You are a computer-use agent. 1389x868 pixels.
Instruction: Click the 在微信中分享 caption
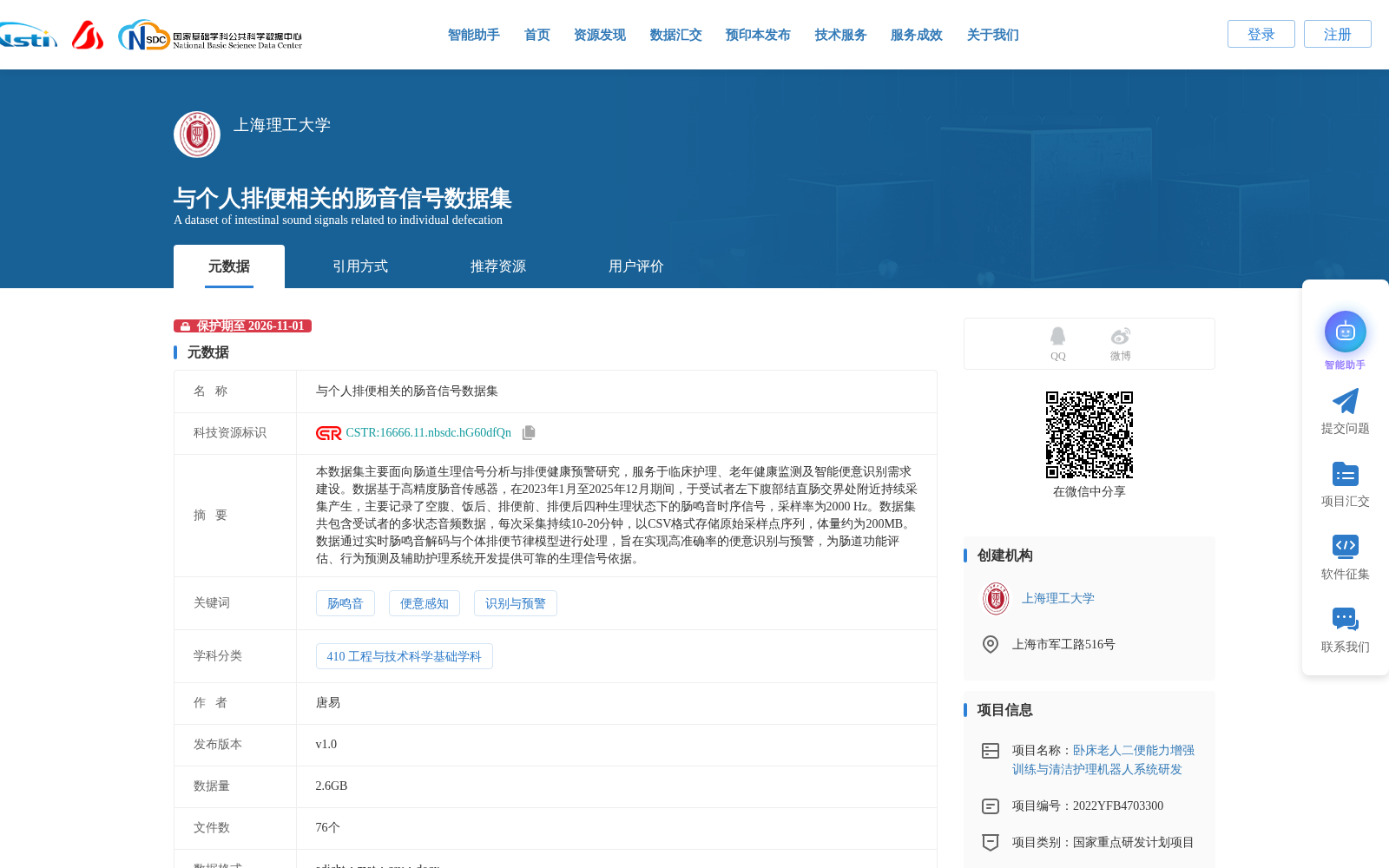[x=1089, y=492]
